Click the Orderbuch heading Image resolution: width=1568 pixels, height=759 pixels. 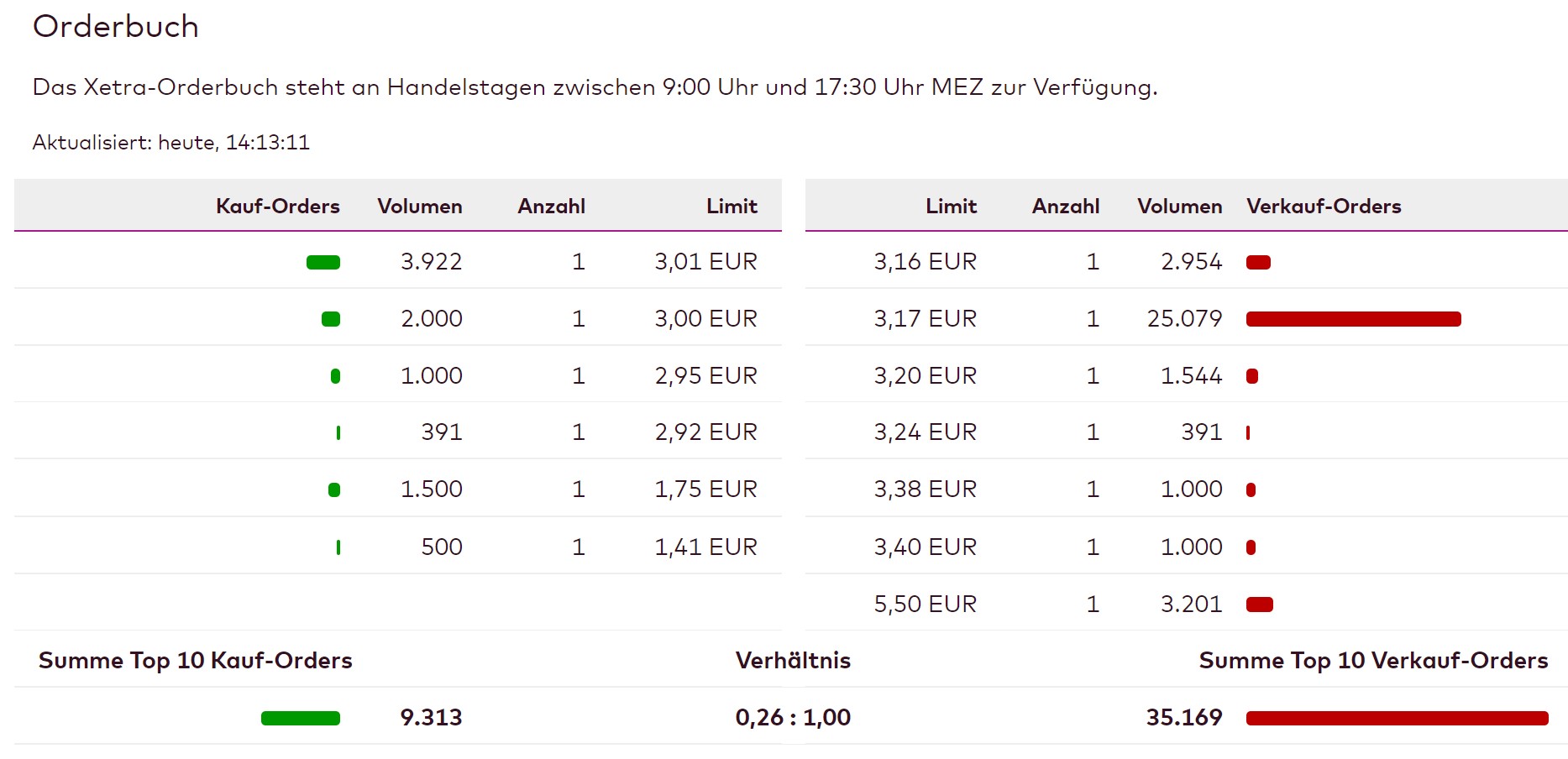click(116, 27)
